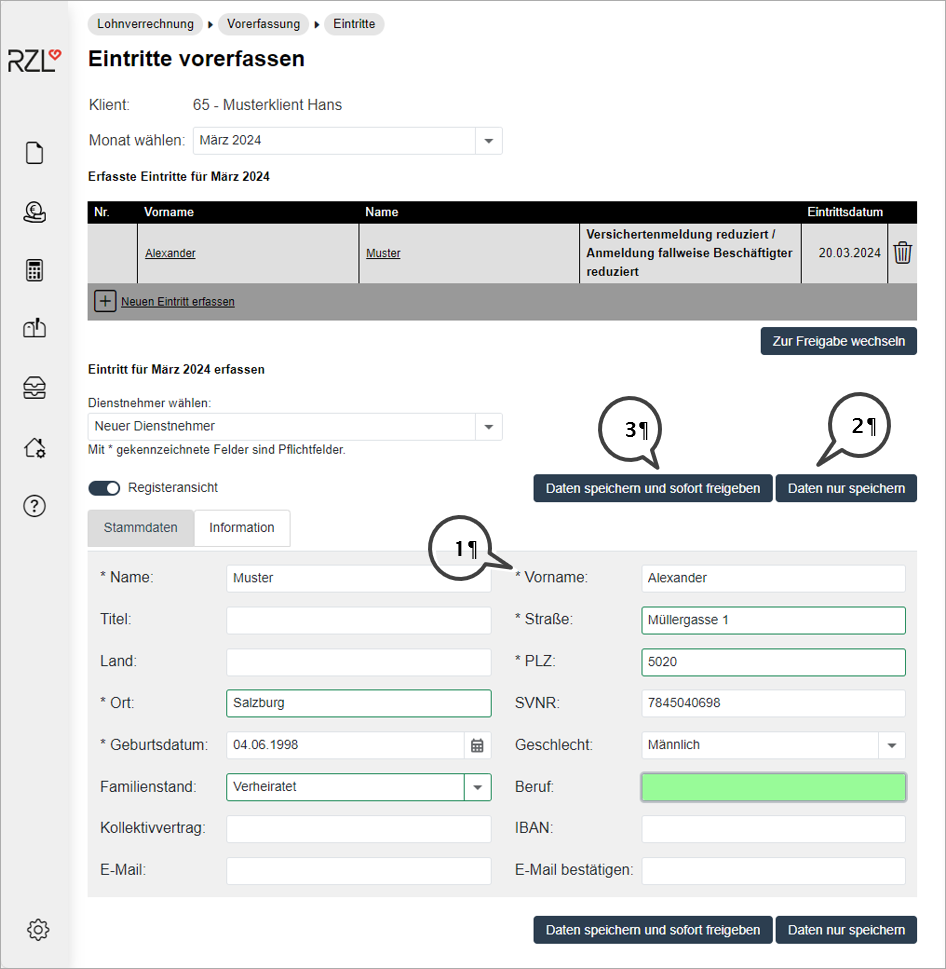Click the Neuen Eintritt erfassen link
The width and height of the screenshot is (946, 969).
tap(177, 301)
